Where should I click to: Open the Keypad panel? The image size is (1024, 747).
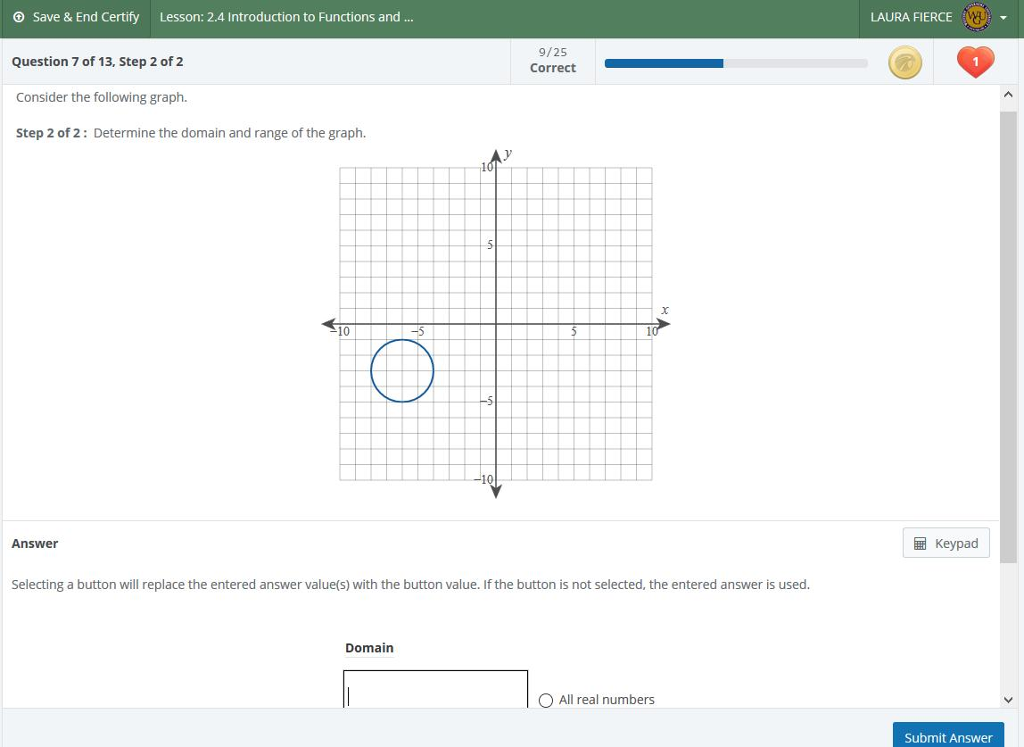pos(945,543)
